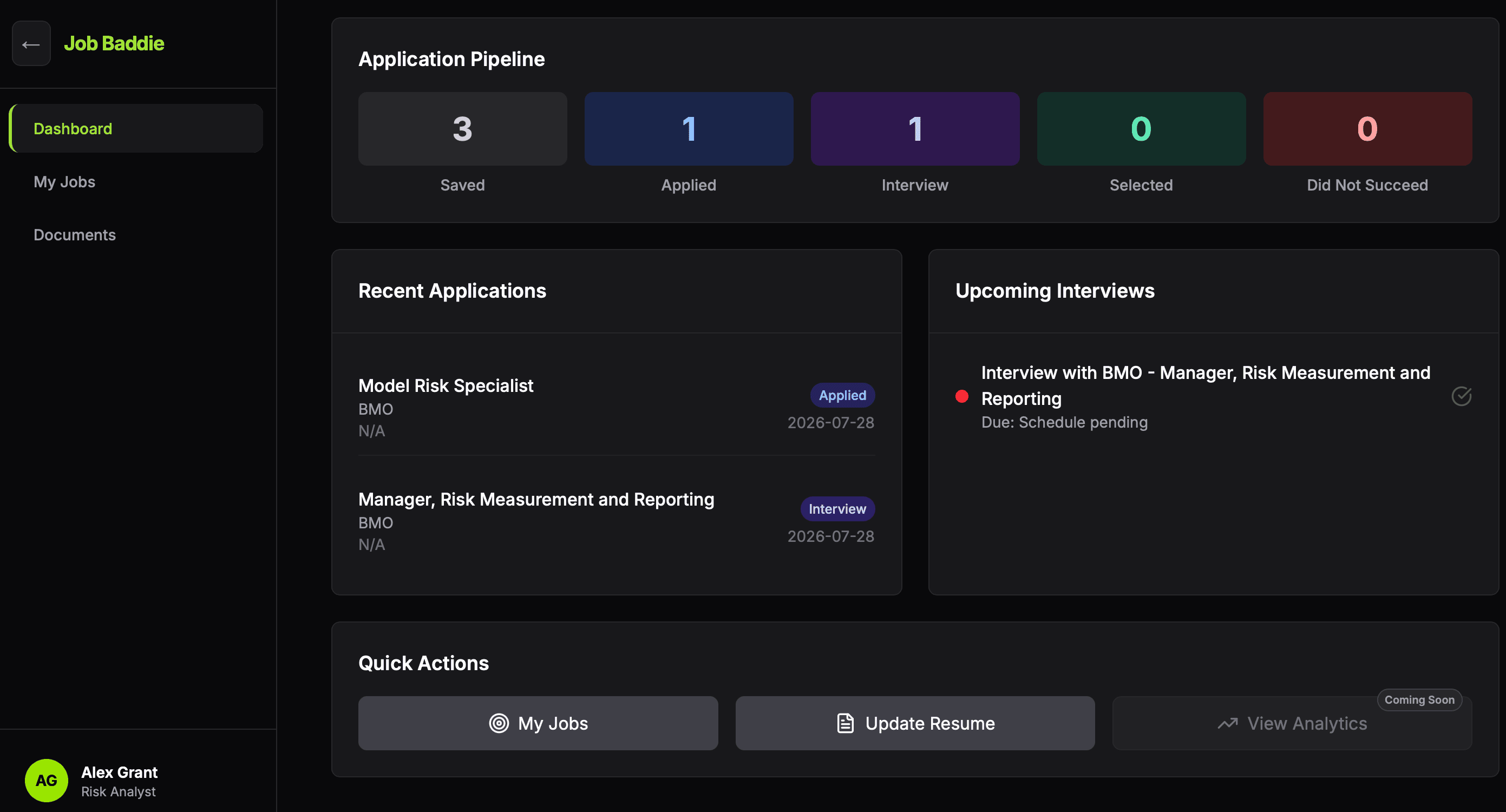1506x812 pixels.
Task: Open the Selected pipeline card showing 0
Action: point(1141,129)
